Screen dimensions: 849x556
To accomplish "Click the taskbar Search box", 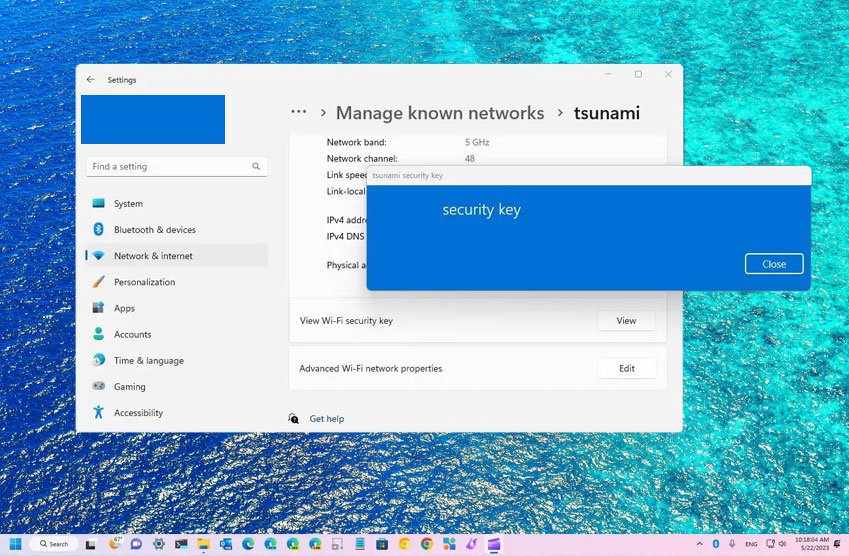I will tap(53, 544).
